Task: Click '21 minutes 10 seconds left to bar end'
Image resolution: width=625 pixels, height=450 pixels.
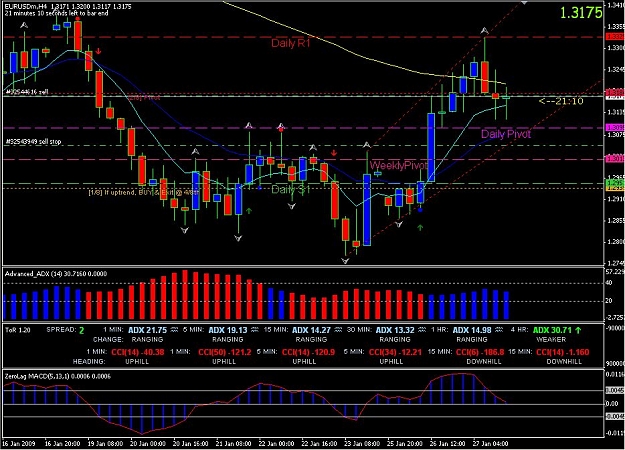Action: (56, 13)
